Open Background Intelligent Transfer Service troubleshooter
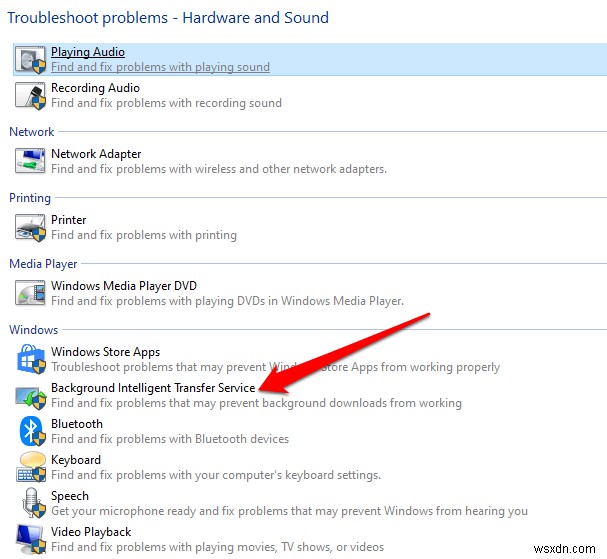This screenshot has width=607, height=559. pyautogui.click(x=153, y=388)
